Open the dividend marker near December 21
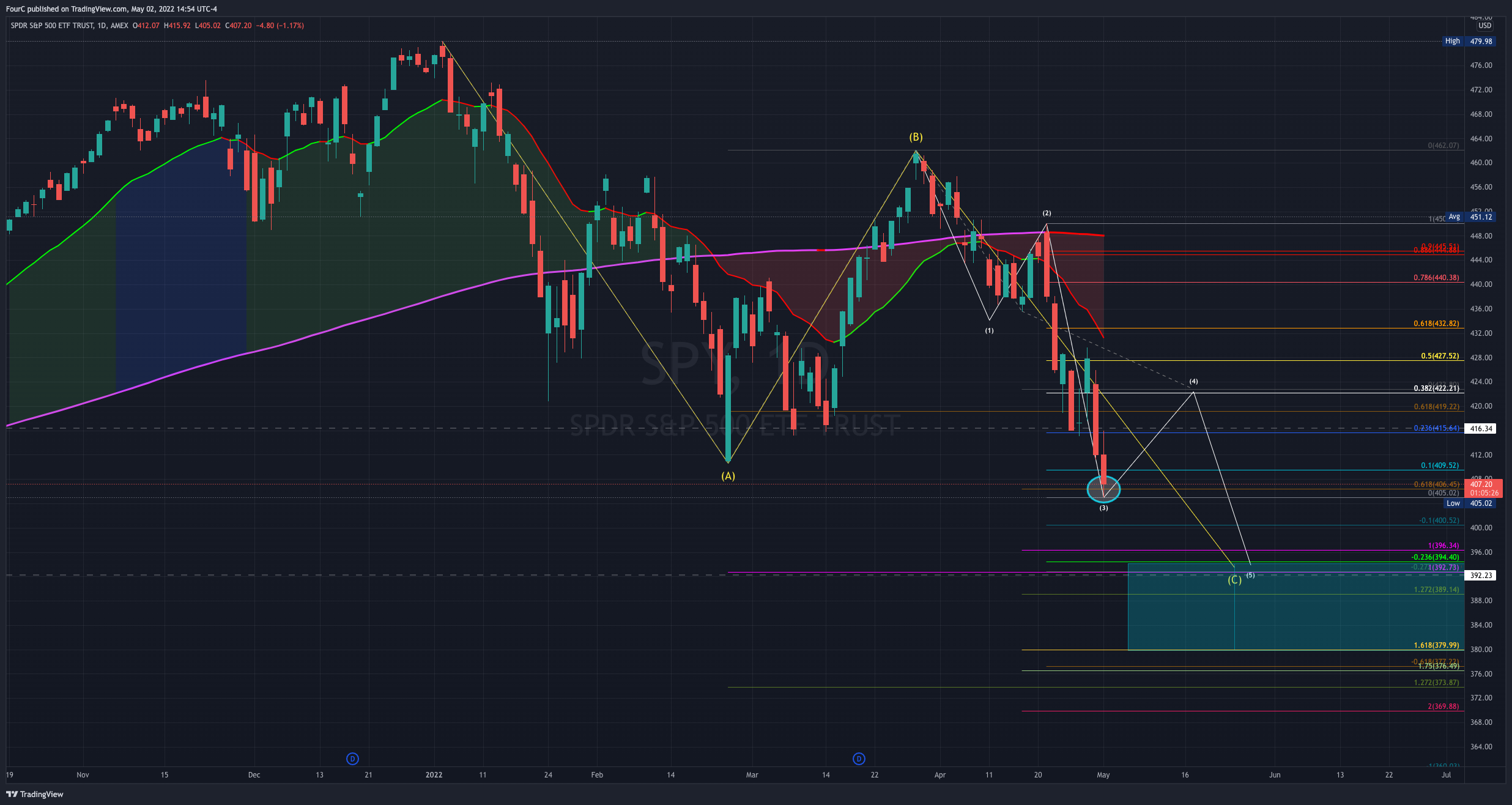 coord(352,759)
